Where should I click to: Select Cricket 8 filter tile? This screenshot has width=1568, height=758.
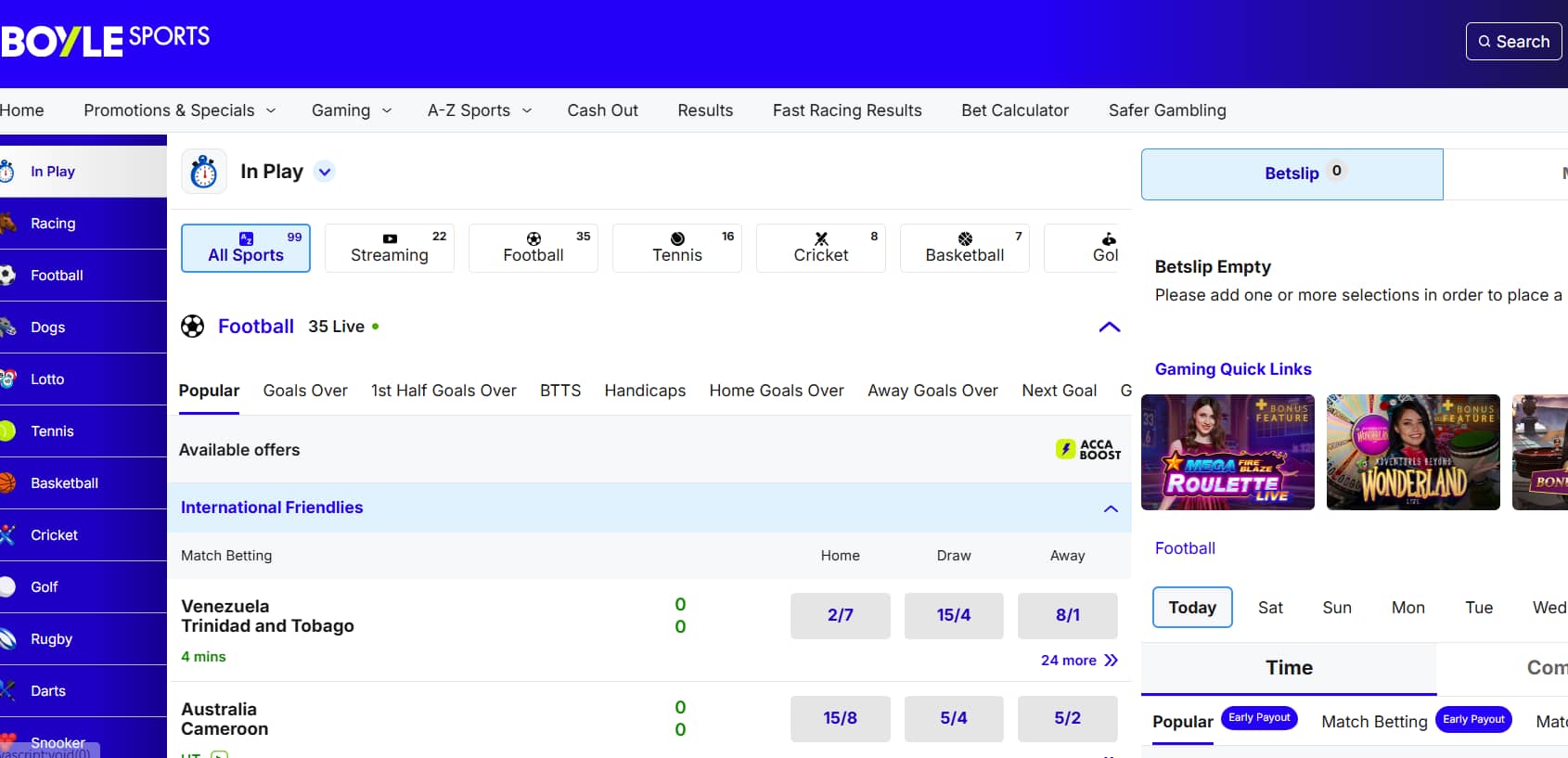tap(821, 248)
